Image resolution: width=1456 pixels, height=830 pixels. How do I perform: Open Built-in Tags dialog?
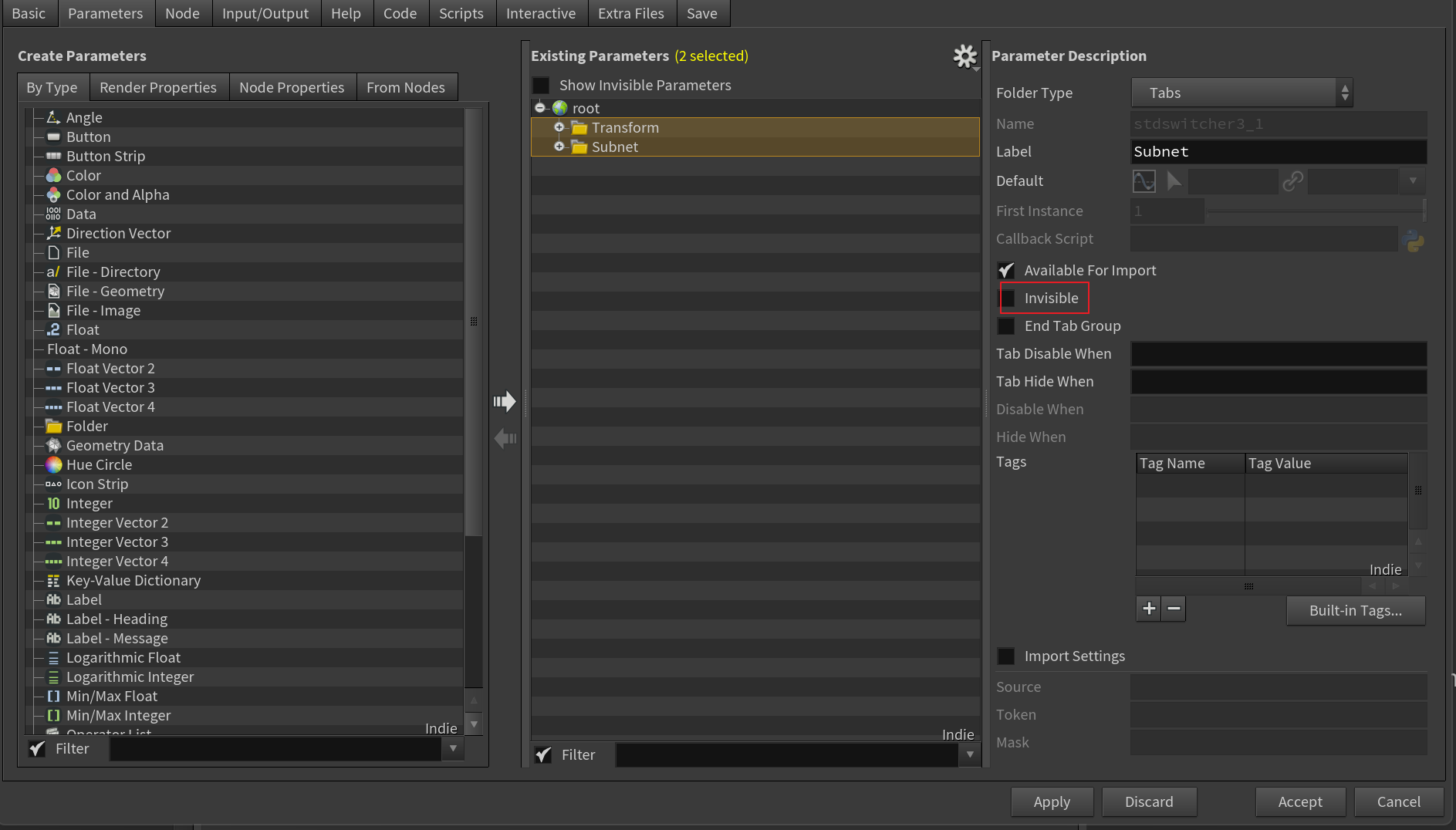pyautogui.click(x=1356, y=610)
